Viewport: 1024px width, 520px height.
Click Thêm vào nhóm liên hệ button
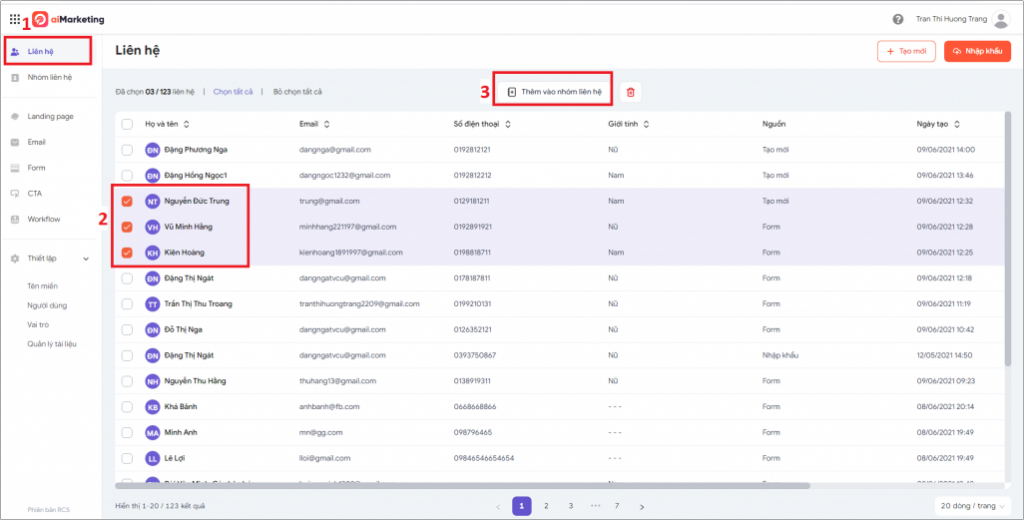[554, 92]
